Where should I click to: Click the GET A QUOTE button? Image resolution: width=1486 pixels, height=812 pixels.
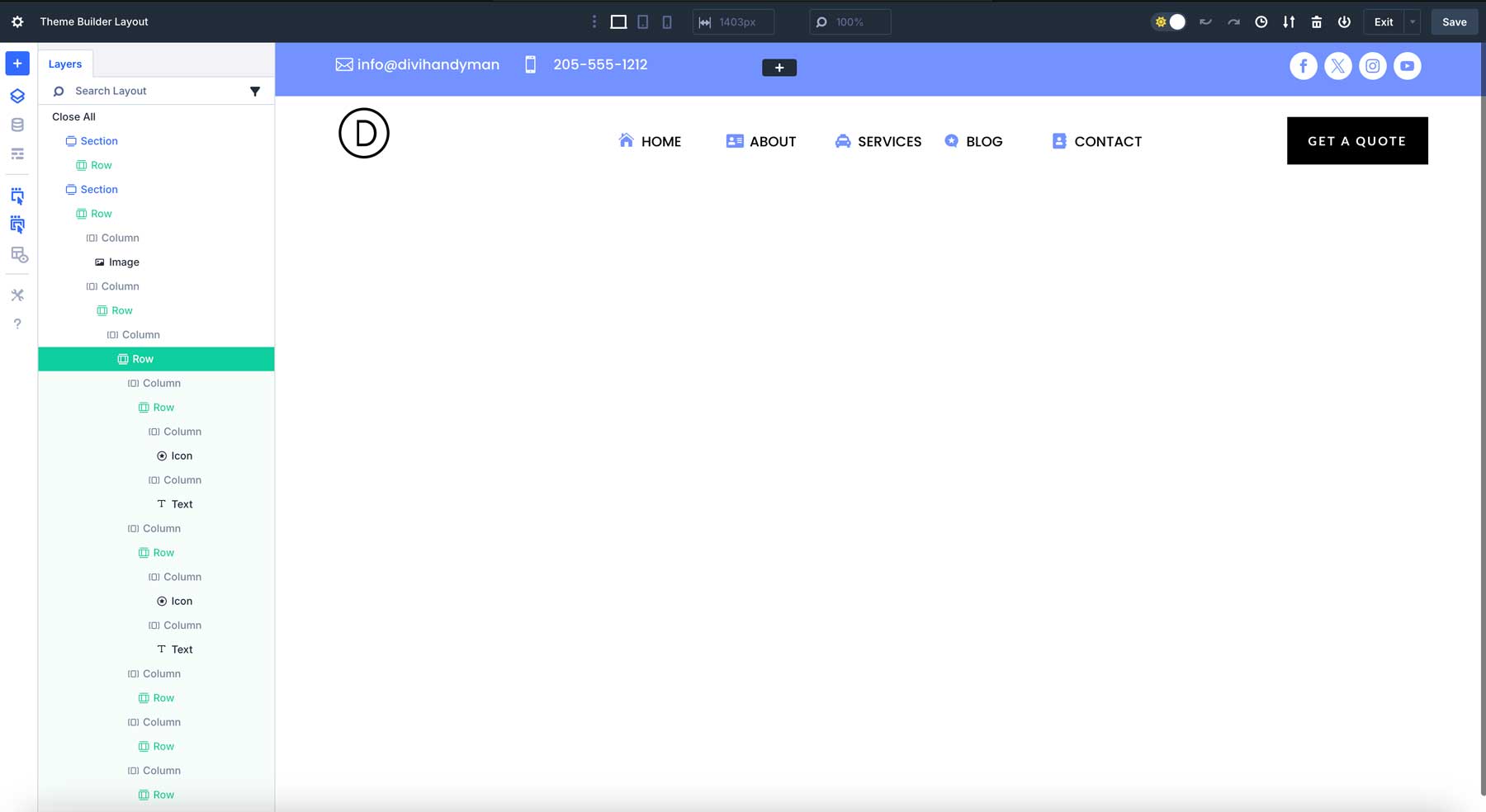(1356, 140)
